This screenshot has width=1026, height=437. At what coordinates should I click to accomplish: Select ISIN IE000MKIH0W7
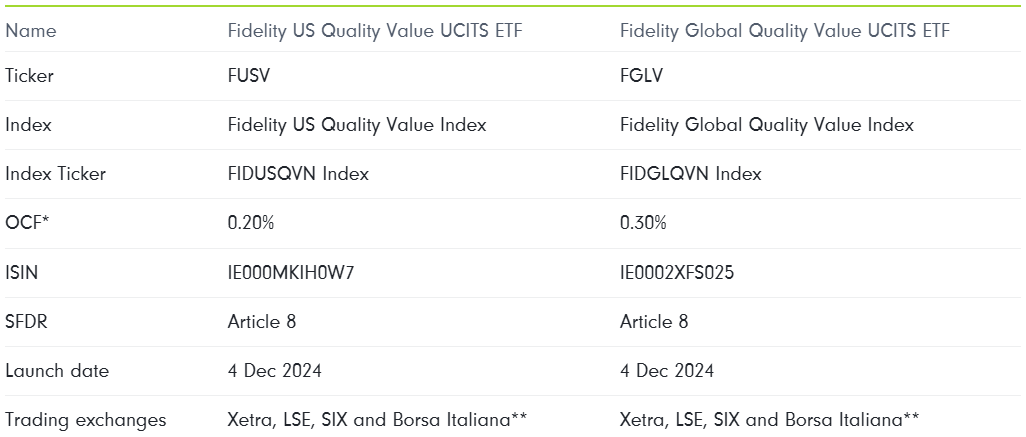coord(291,273)
